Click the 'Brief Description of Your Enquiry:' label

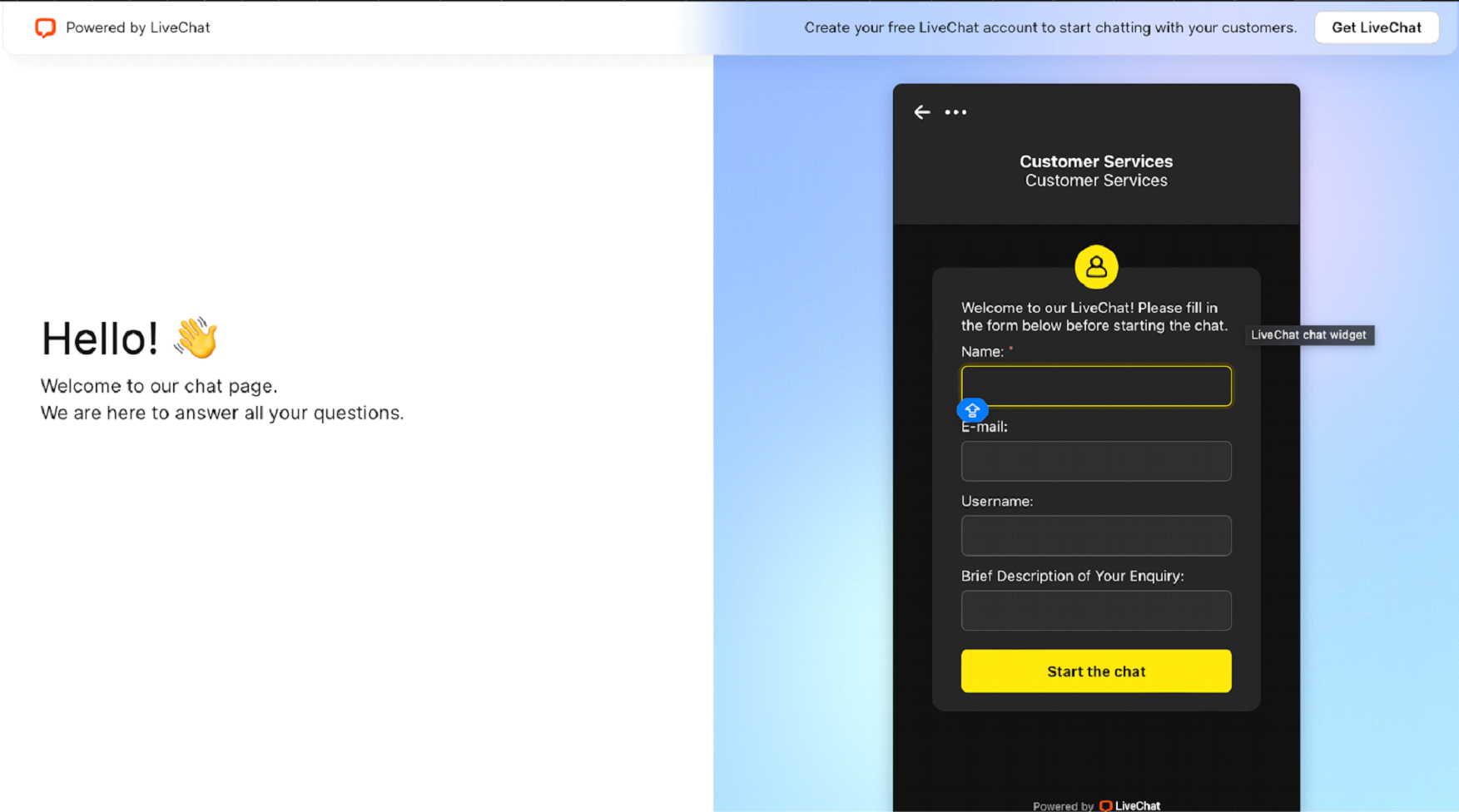click(x=1073, y=576)
